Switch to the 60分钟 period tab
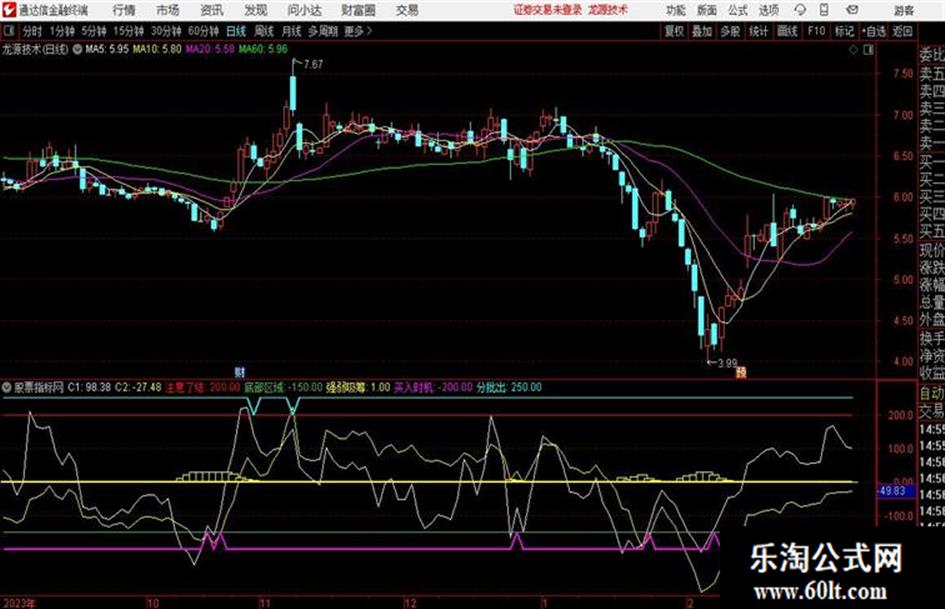The image size is (945, 609). (203, 31)
